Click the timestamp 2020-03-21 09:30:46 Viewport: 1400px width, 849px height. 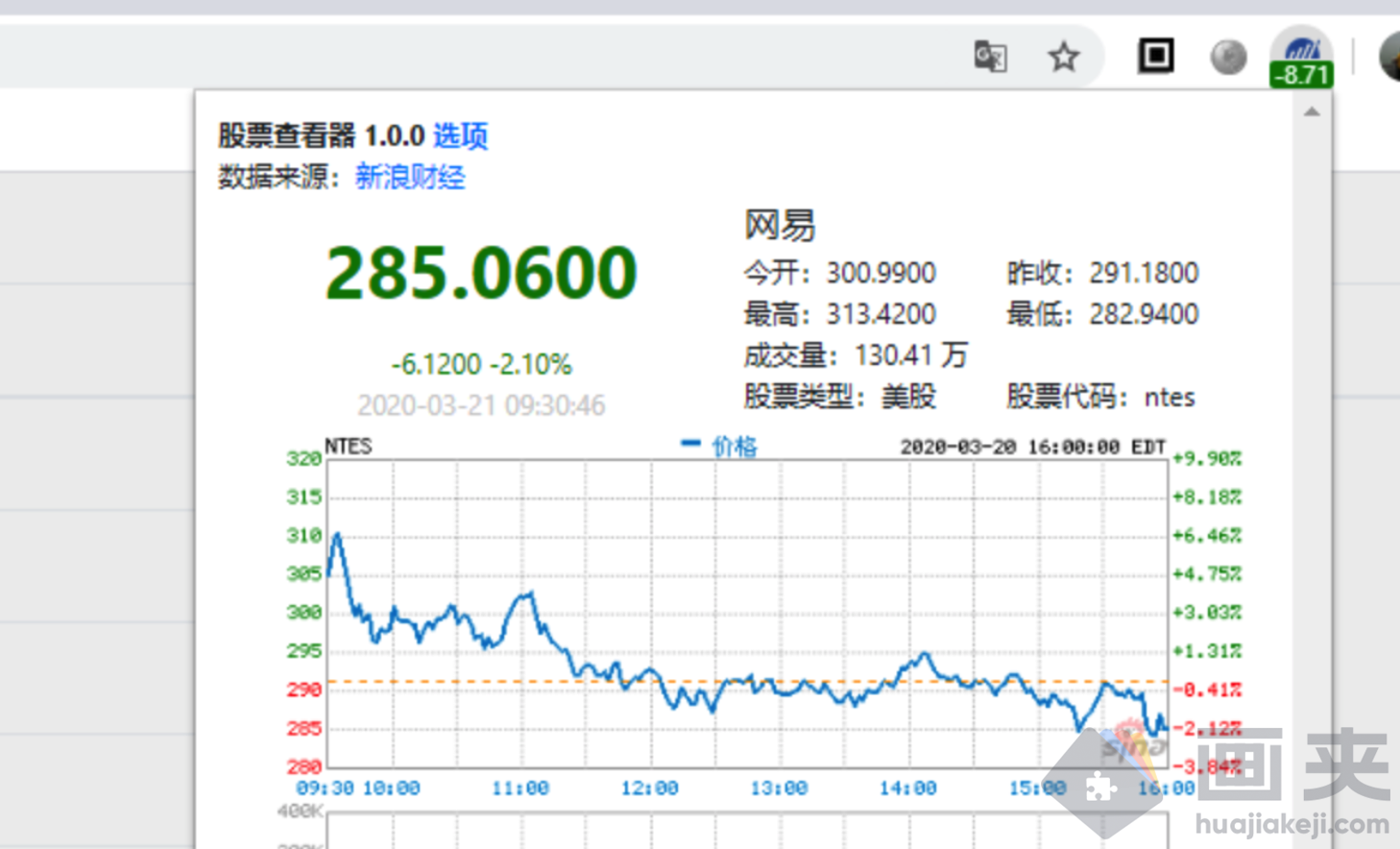coord(481,405)
